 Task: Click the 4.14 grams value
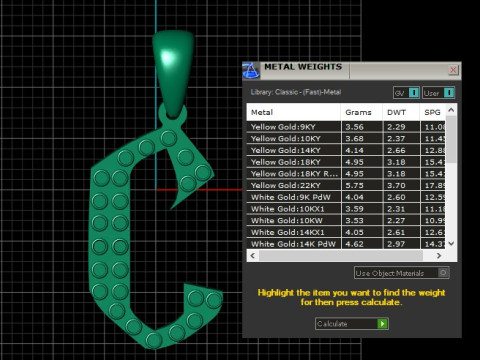[354, 150]
